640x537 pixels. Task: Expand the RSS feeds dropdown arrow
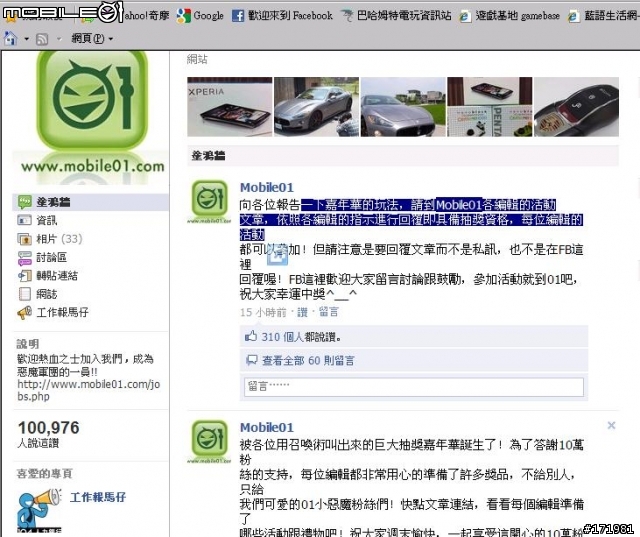pyautogui.click(x=59, y=39)
